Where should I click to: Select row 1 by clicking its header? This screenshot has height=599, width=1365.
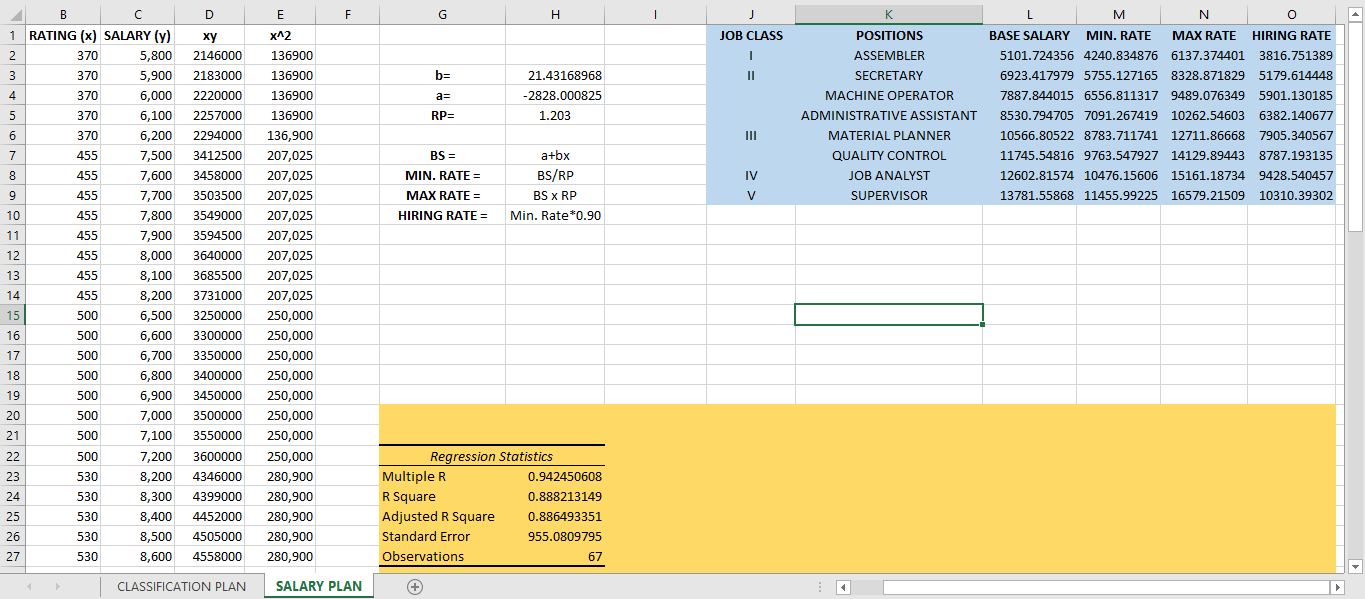[10, 35]
